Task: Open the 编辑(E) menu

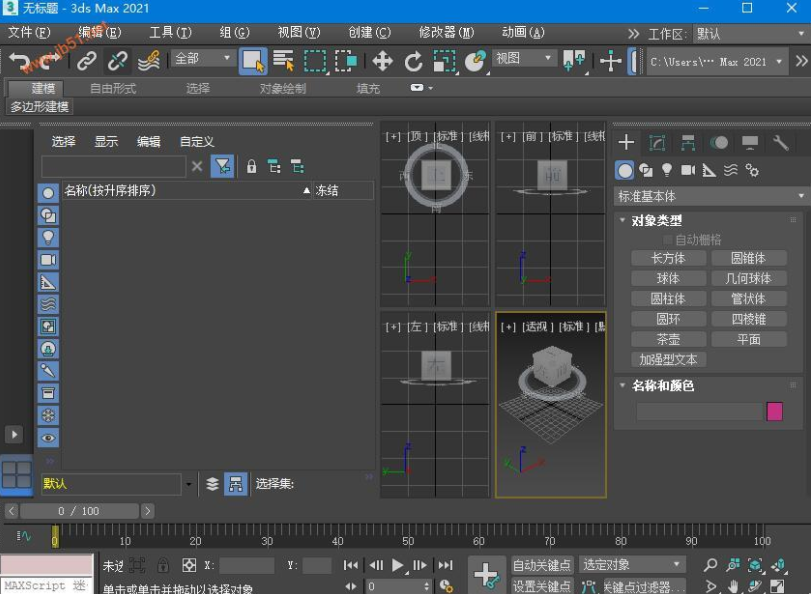Action: (100, 33)
